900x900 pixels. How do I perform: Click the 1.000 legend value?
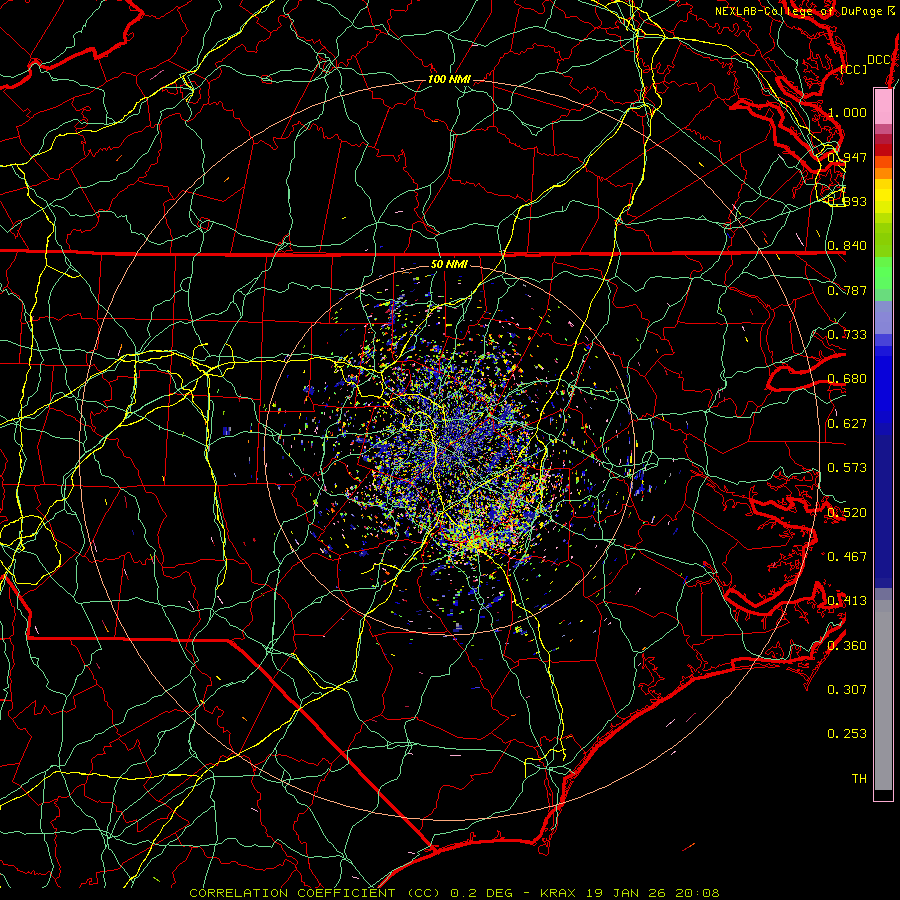click(847, 112)
